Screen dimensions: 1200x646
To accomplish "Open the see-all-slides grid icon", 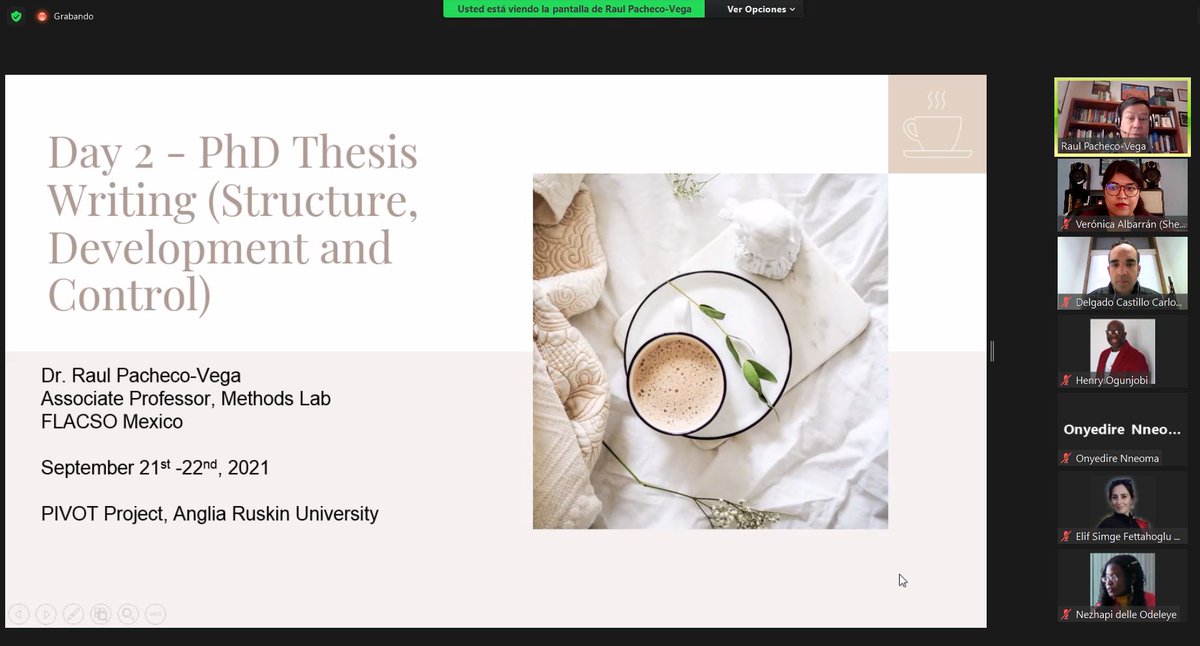I will tap(100, 614).
